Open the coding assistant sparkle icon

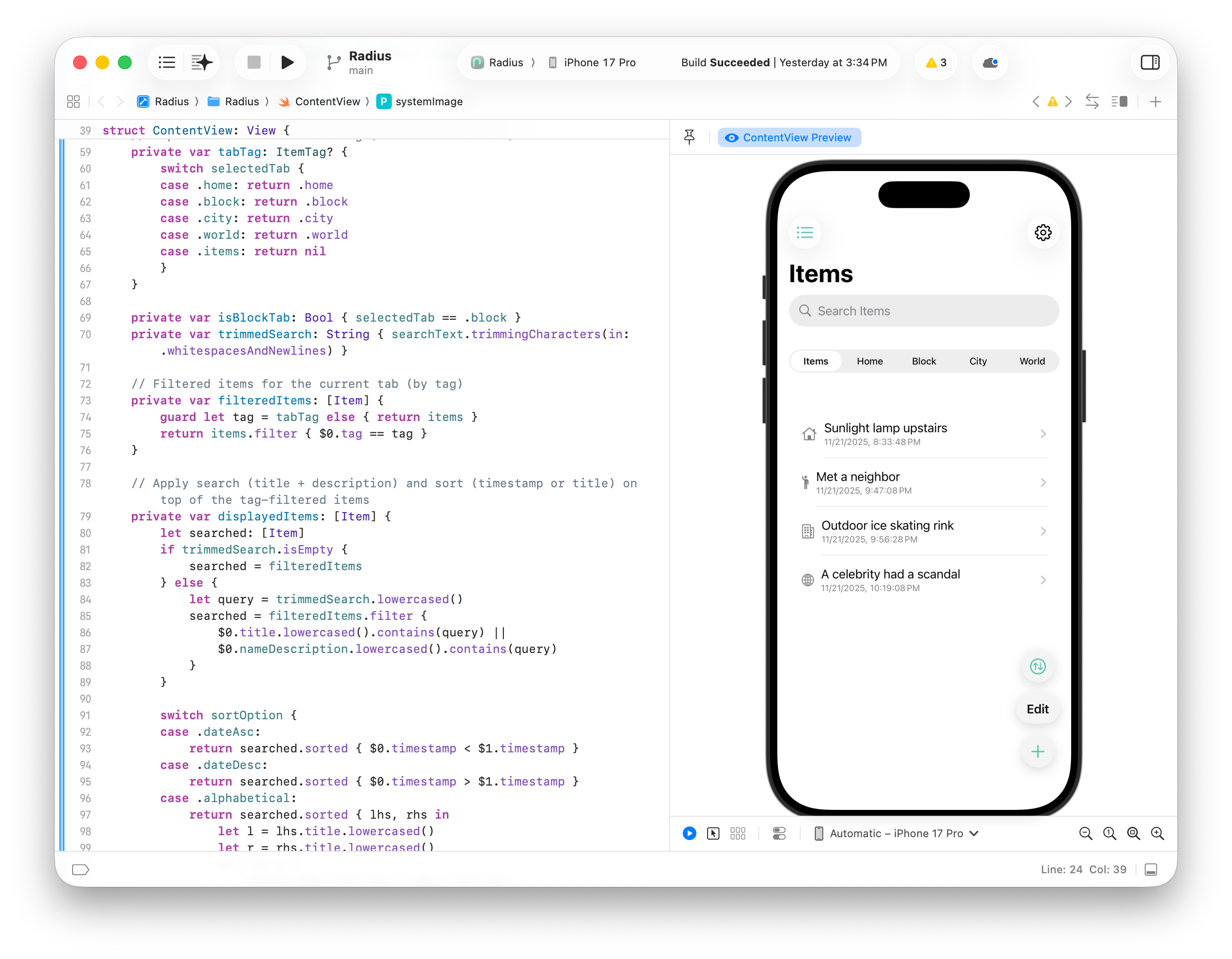(x=201, y=62)
